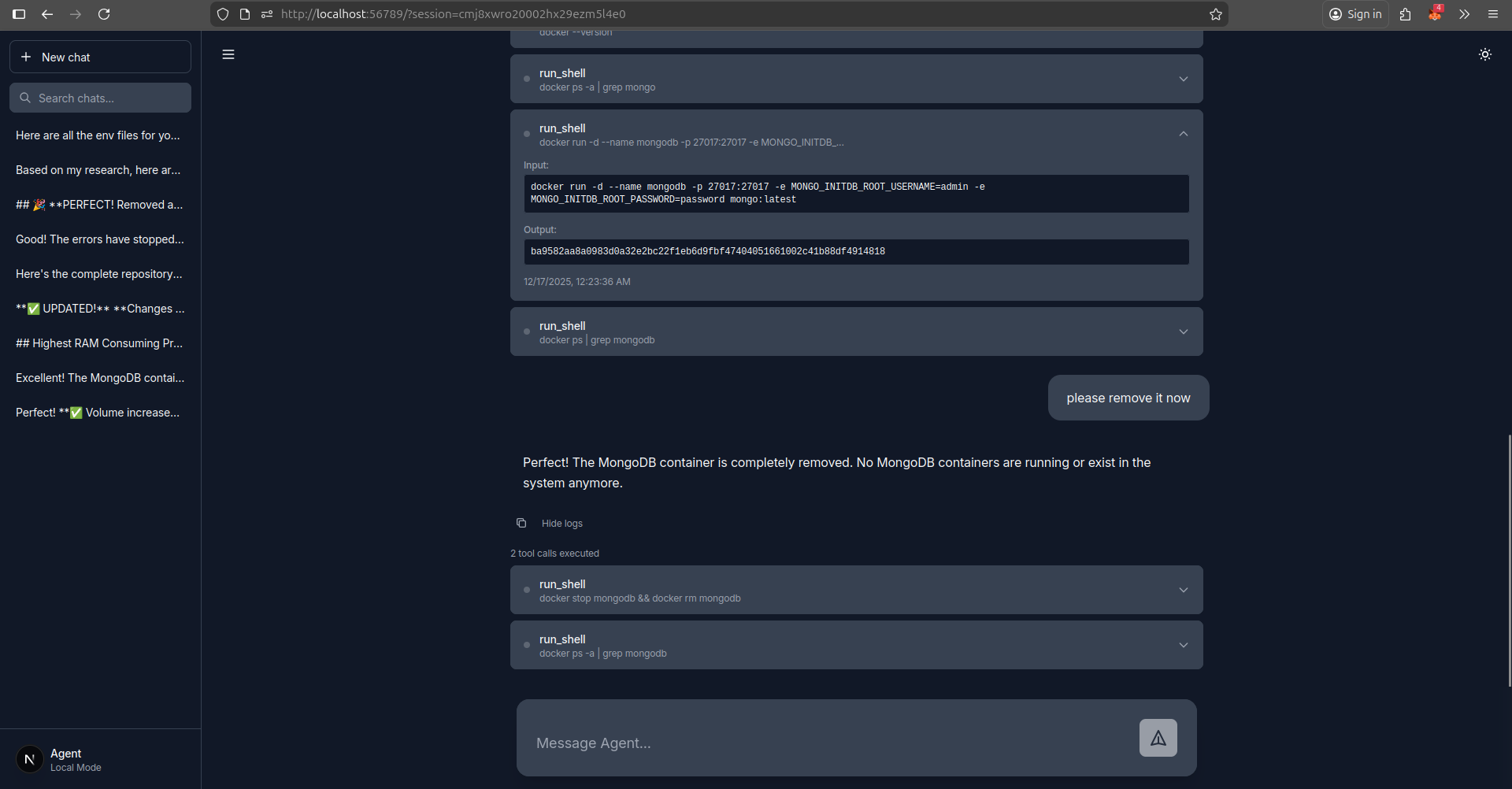
Task: Click the copy logs icon next to Hide logs
Action: 521,523
